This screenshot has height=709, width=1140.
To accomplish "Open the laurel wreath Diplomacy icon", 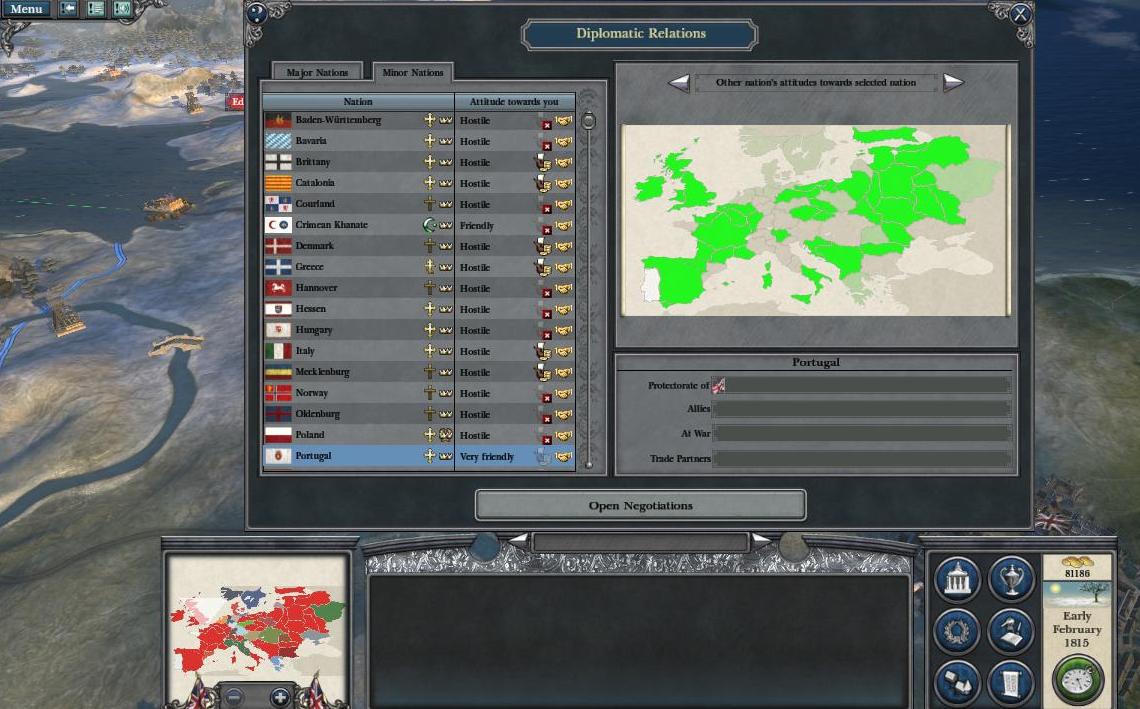I will pyautogui.click(x=957, y=630).
